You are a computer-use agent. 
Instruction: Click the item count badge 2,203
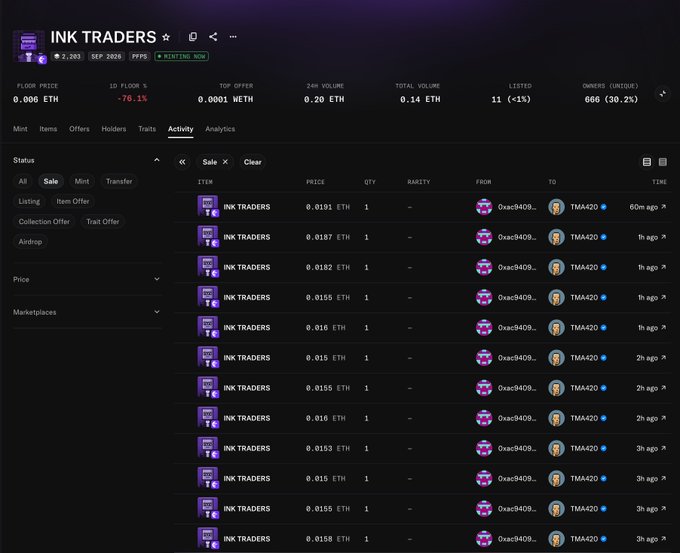pos(67,56)
